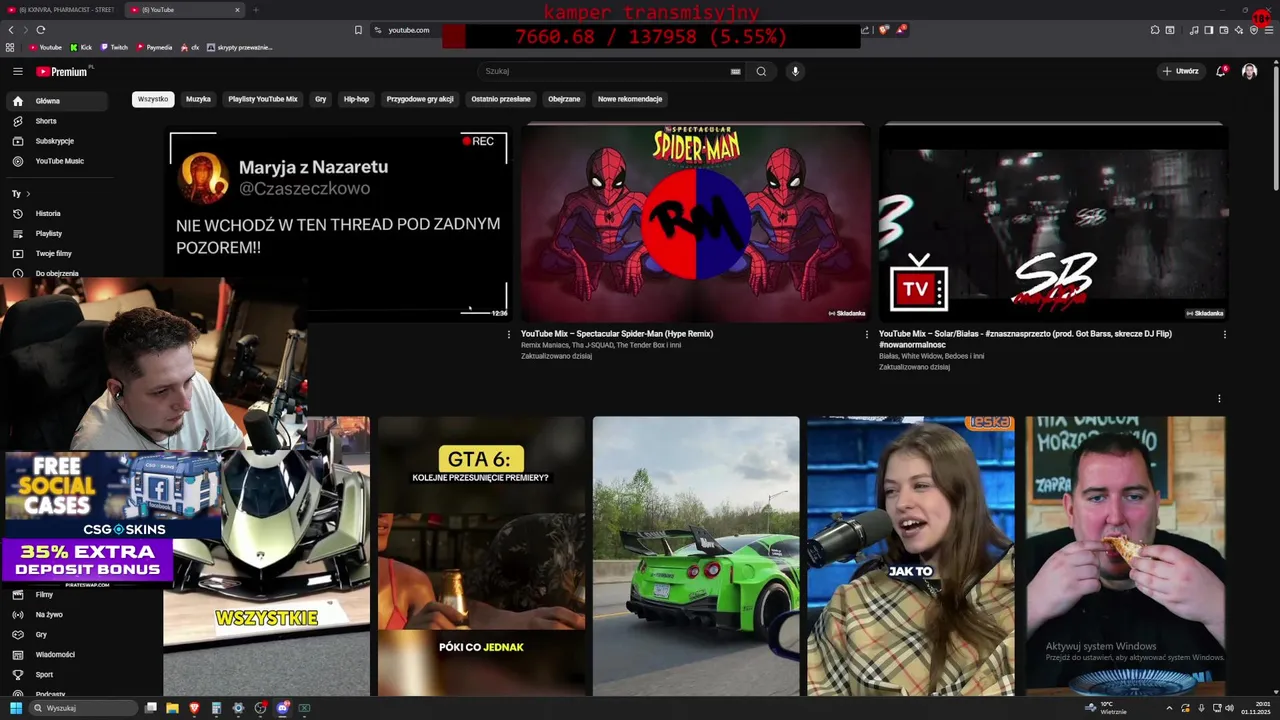Open the Paymedia bookmark
1280x720 pixels.
tap(154, 47)
